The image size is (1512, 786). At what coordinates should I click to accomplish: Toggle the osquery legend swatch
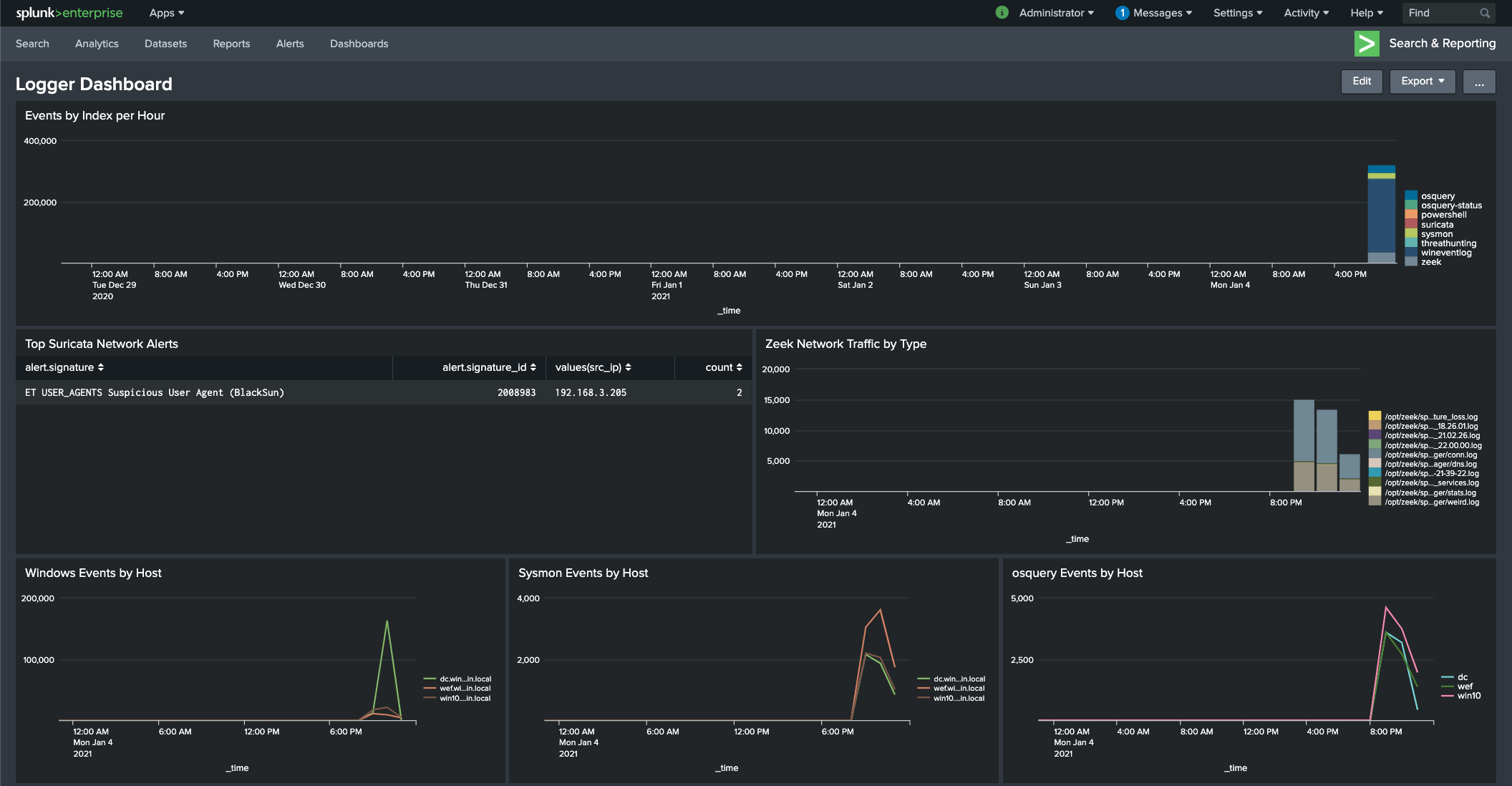tap(1410, 195)
